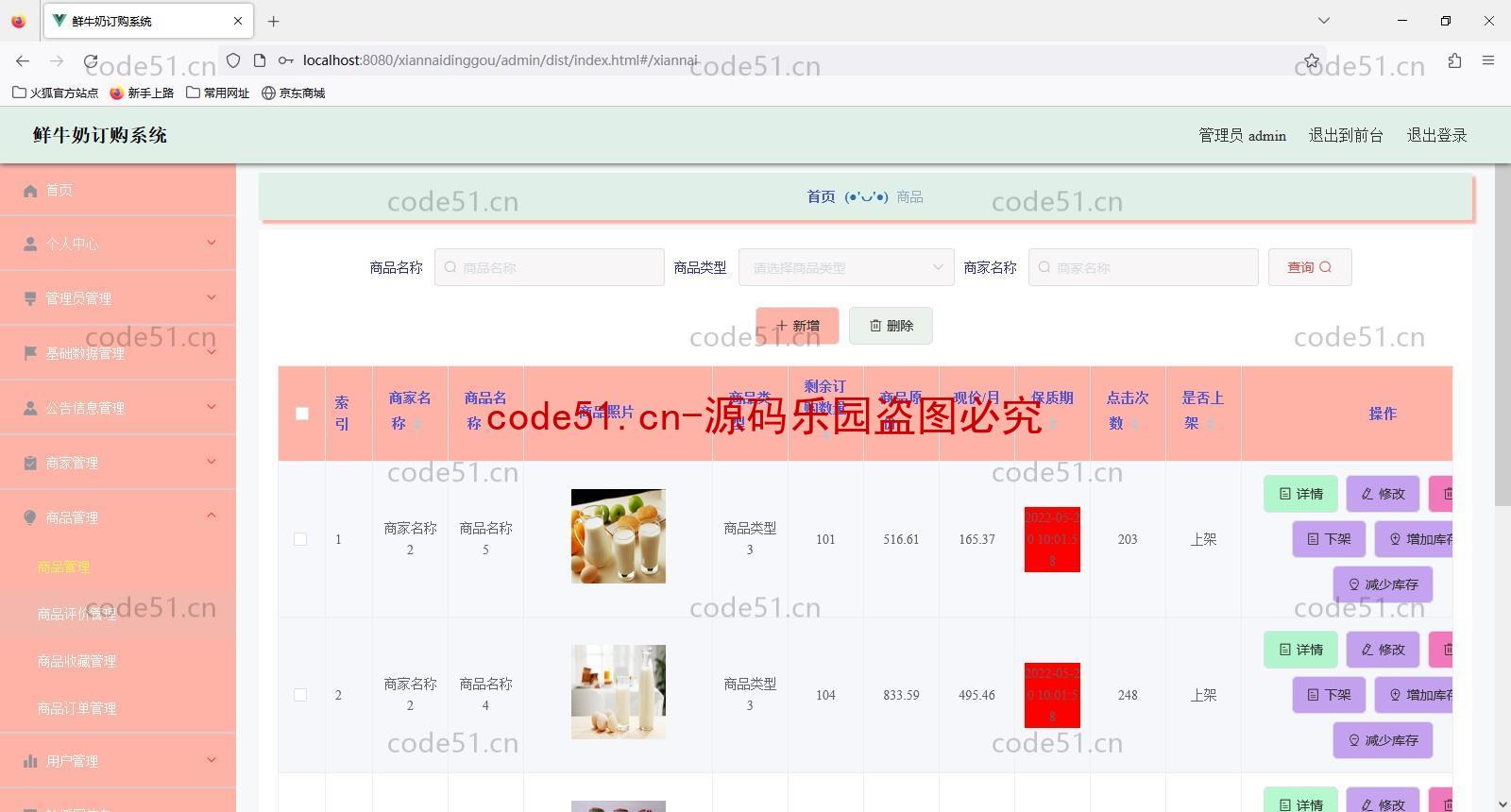Open the Firefox hamburger menu
Viewport: 1511px width, 812px height.
pos(1488,60)
